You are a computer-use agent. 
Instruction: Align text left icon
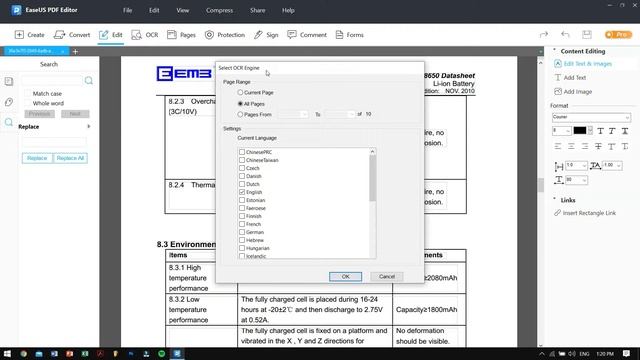coord(558,146)
